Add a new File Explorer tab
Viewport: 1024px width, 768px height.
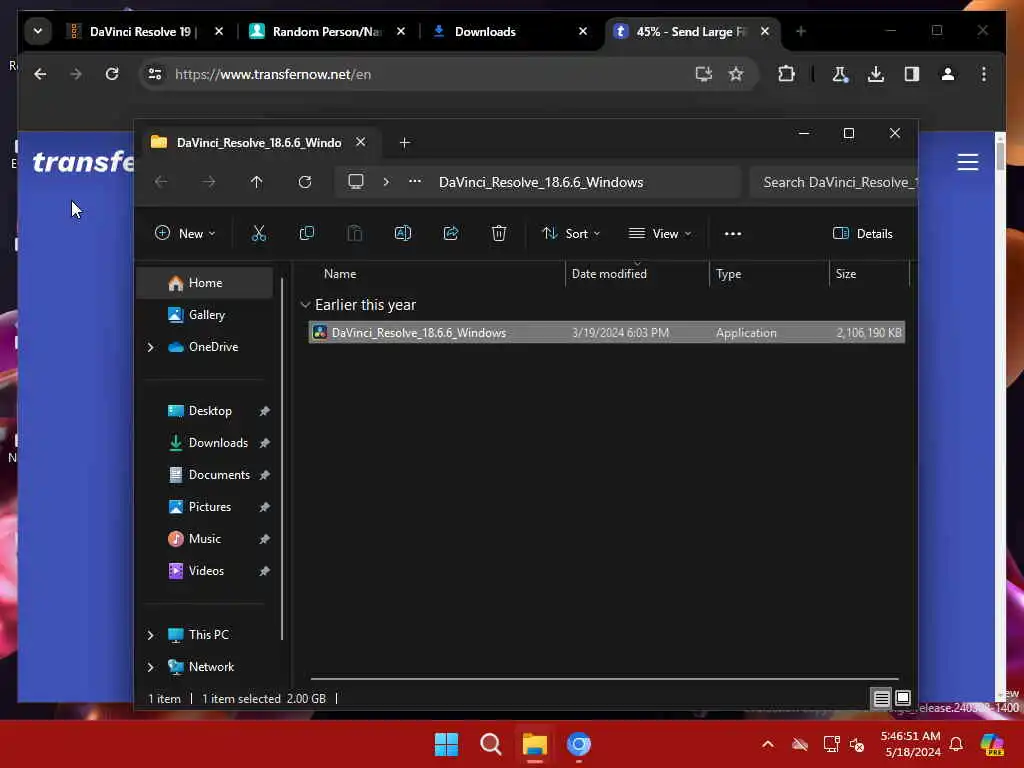pyautogui.click(x=405, y=142)
